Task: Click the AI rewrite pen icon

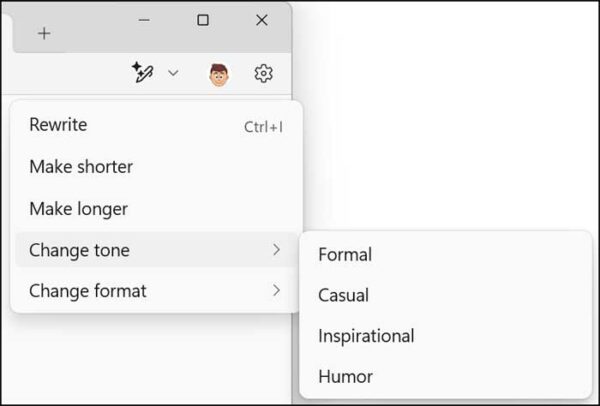Action: pyautogui.click(x=143, y=73)
